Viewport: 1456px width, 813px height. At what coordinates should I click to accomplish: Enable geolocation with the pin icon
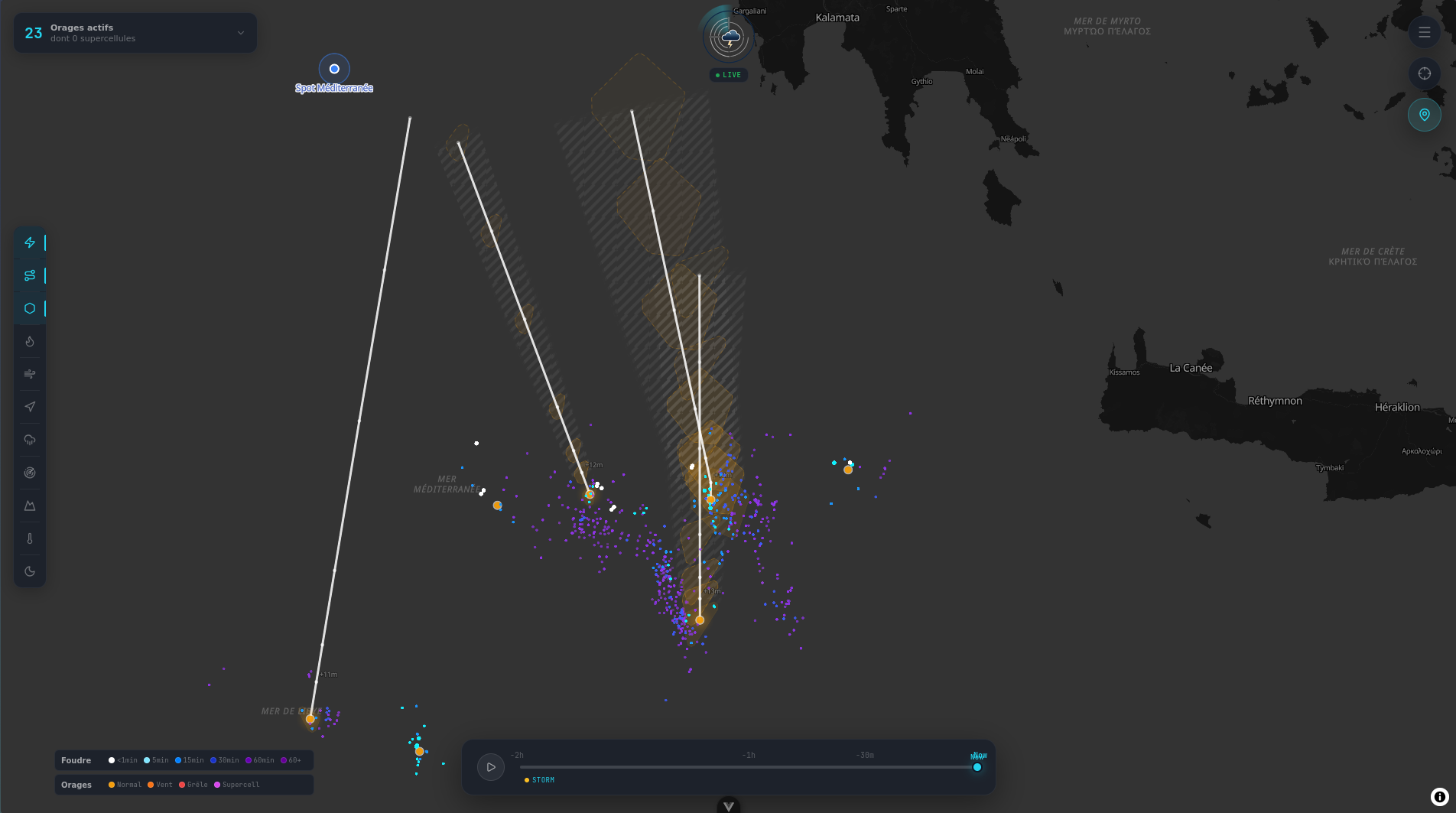click(1424, 114)
